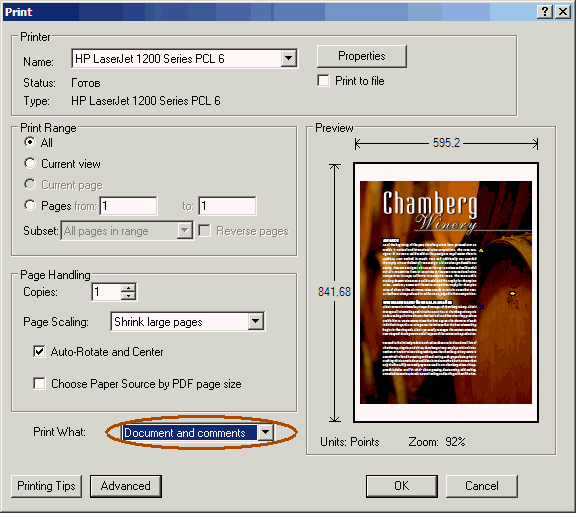Click the Pages from starting page field
The height and width of the screenshot is (513, 576).
128,205
